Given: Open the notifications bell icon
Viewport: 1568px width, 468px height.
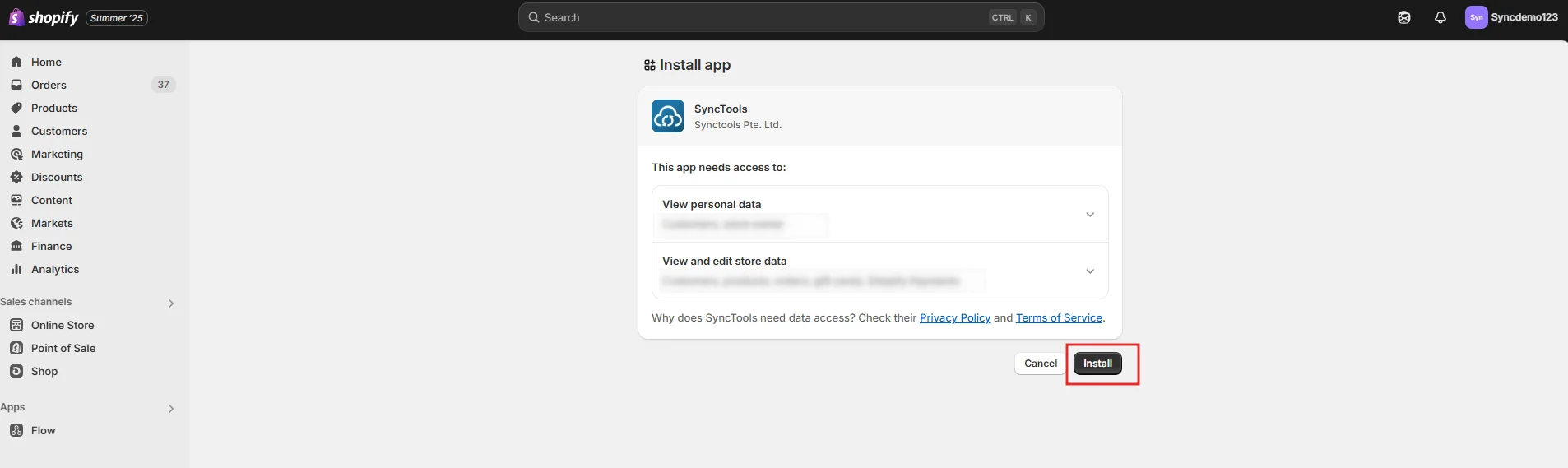Looking at the screenshot, I should point(1440,17).
